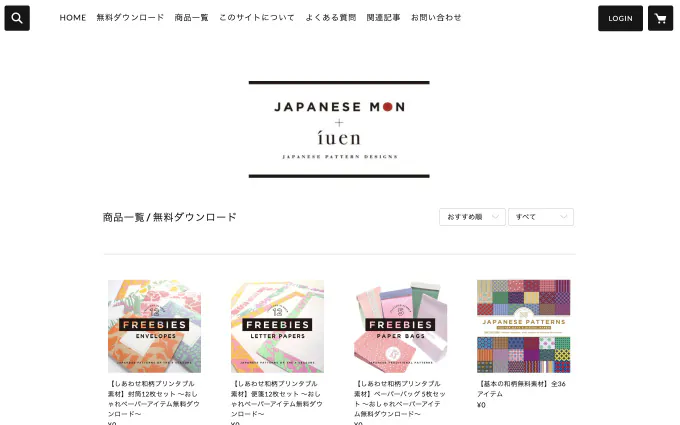The height and width of the screenshot is (425, 680).
Task: Expand the おすすめ順 sort dropdown
Action: (472, 217)
